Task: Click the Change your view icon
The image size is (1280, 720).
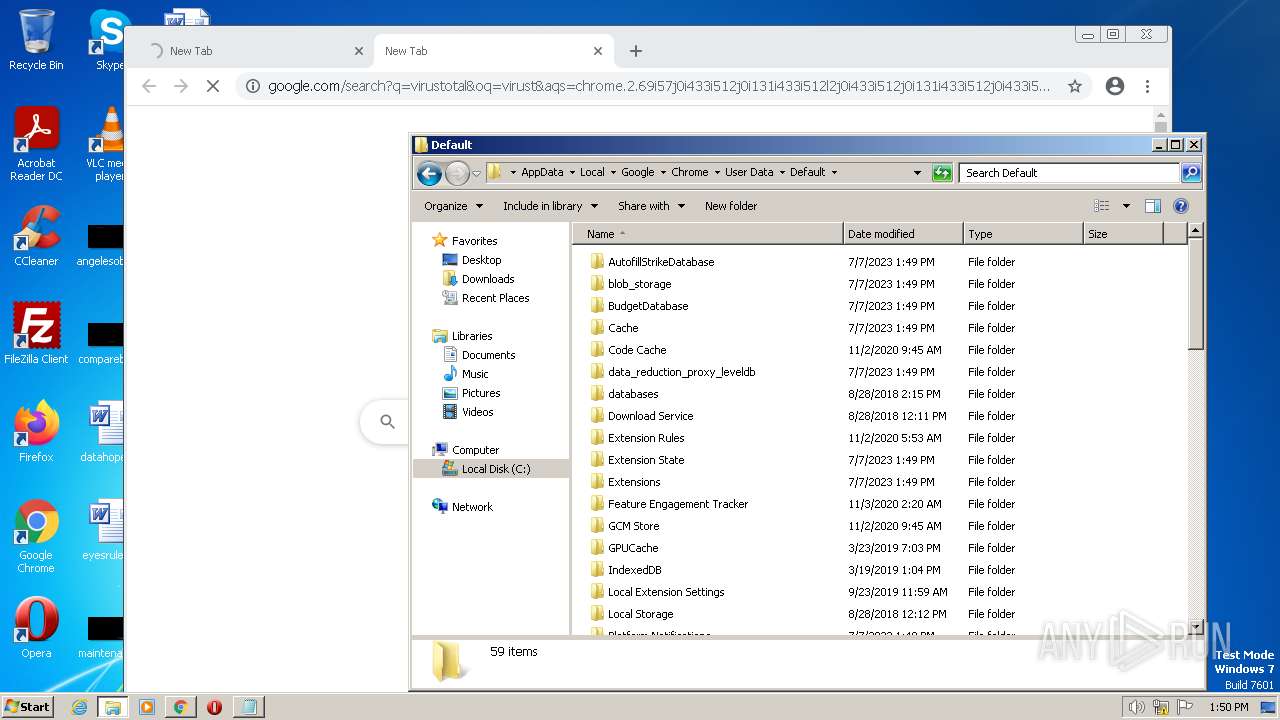Action: coord(1102,206)
